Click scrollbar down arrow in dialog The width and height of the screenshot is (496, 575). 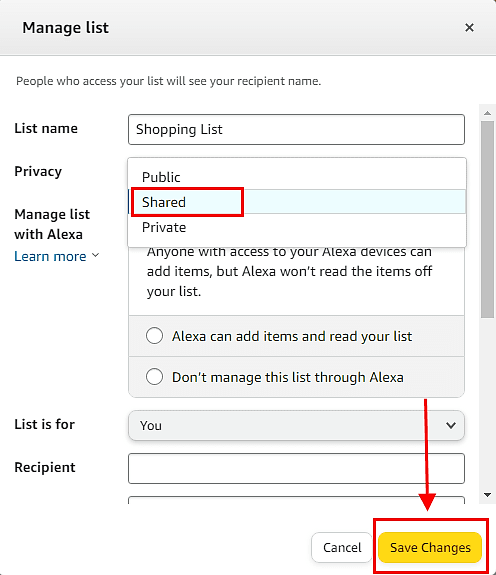[x=487, y=495]
